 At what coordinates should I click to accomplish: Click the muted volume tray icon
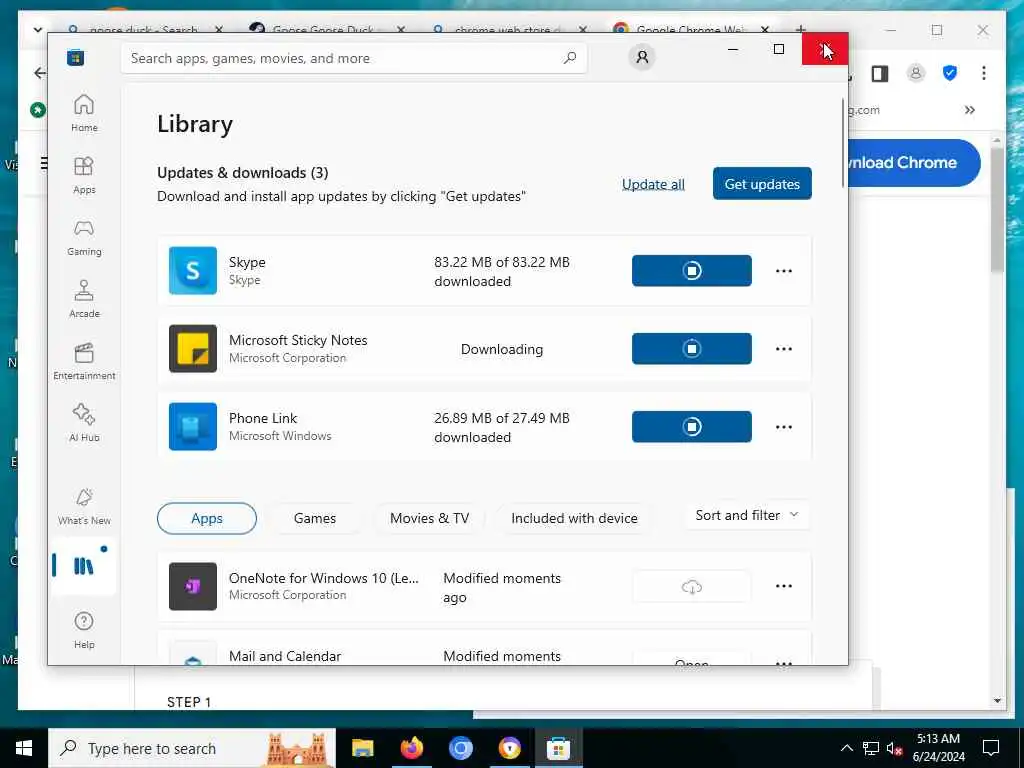[894, 748]
